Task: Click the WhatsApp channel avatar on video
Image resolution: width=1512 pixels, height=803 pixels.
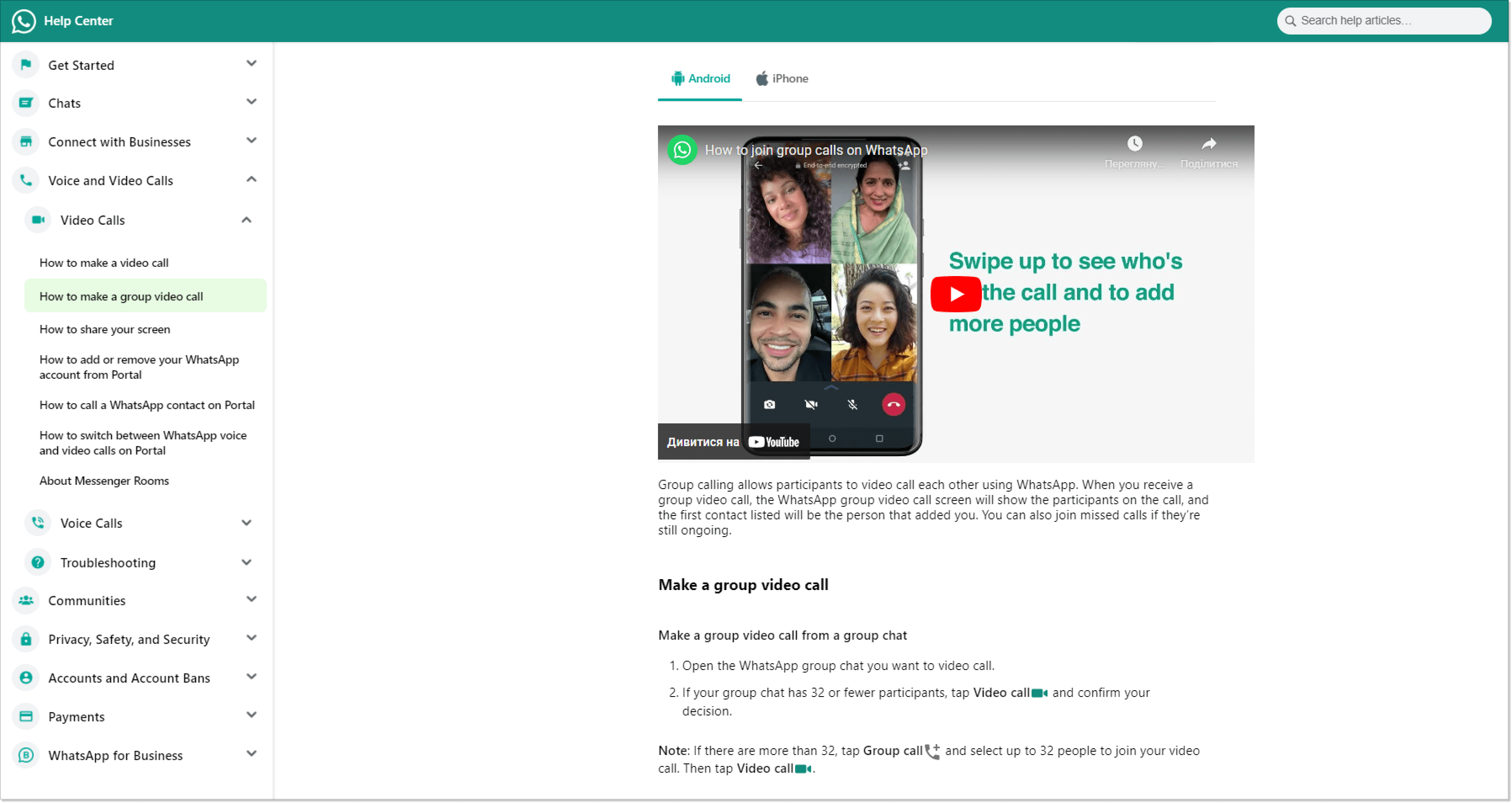Action: [x=682, y=150]
